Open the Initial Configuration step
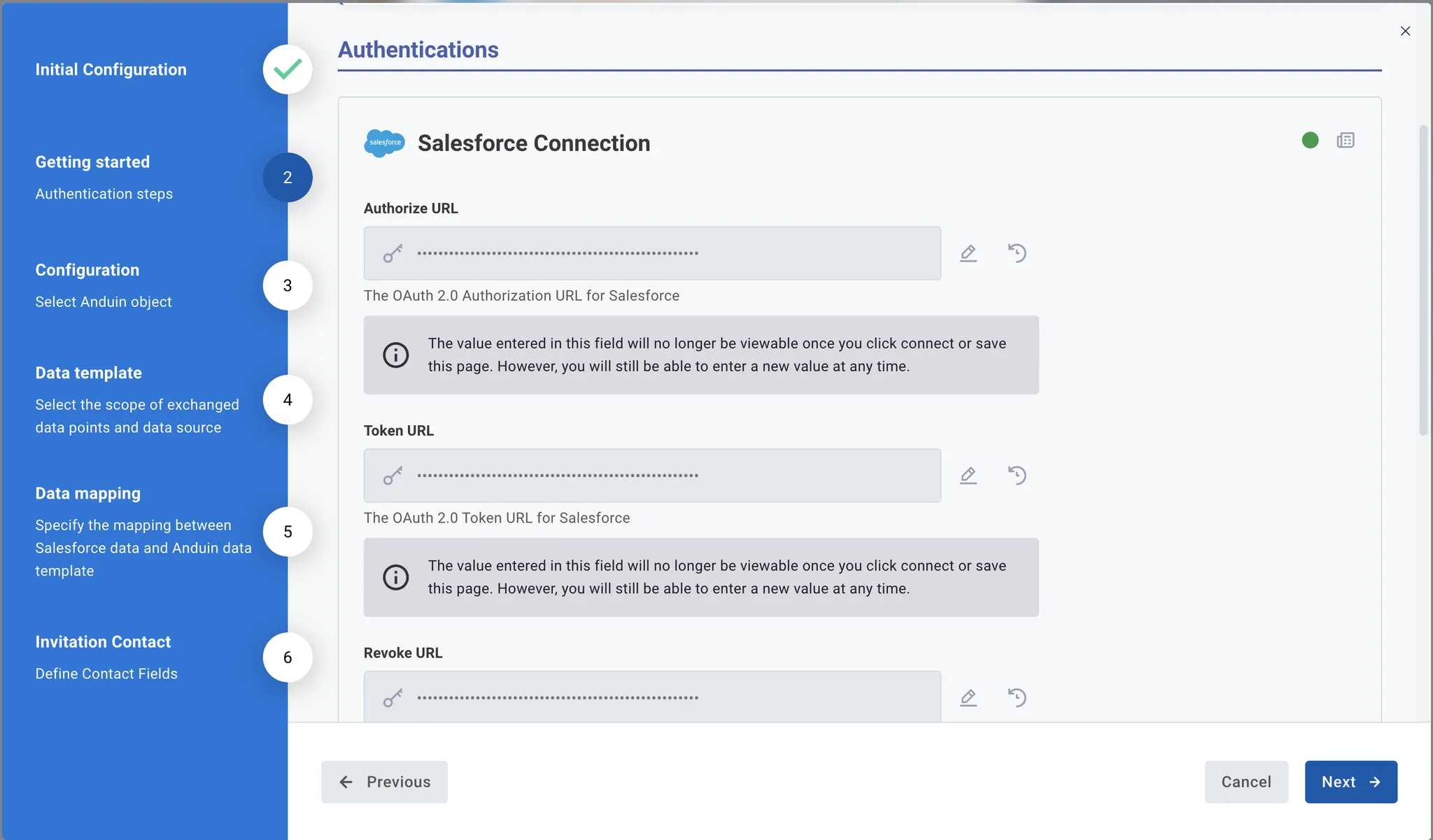 [x=111, y=69]
